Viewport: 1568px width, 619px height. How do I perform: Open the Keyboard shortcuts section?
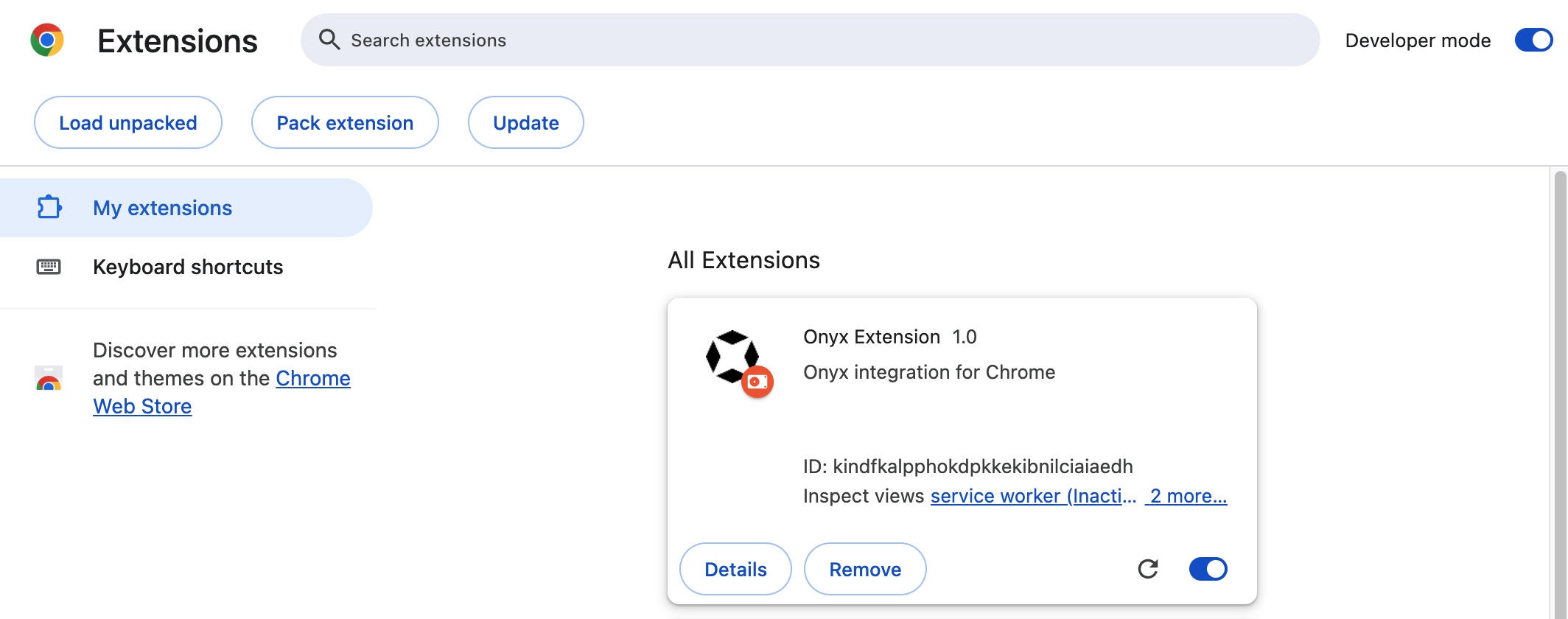186,267
